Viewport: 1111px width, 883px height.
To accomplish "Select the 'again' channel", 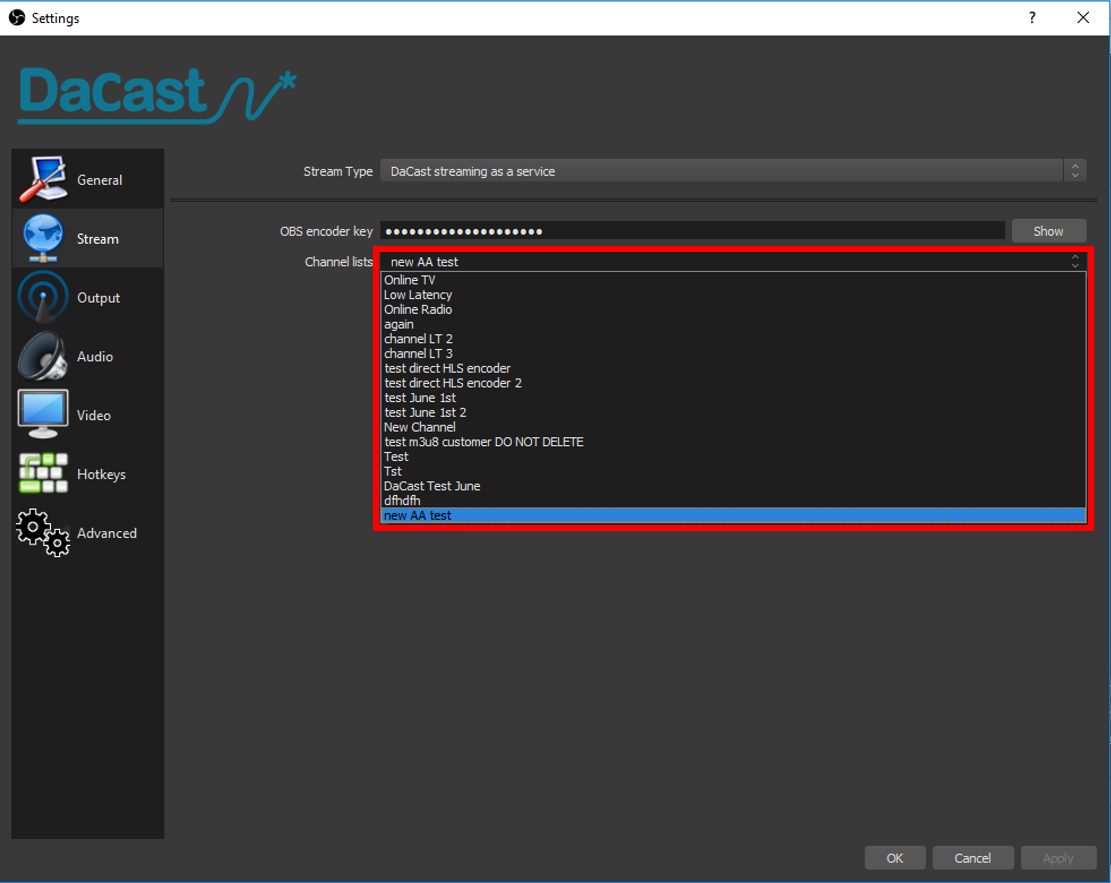I will click(733, 324).
